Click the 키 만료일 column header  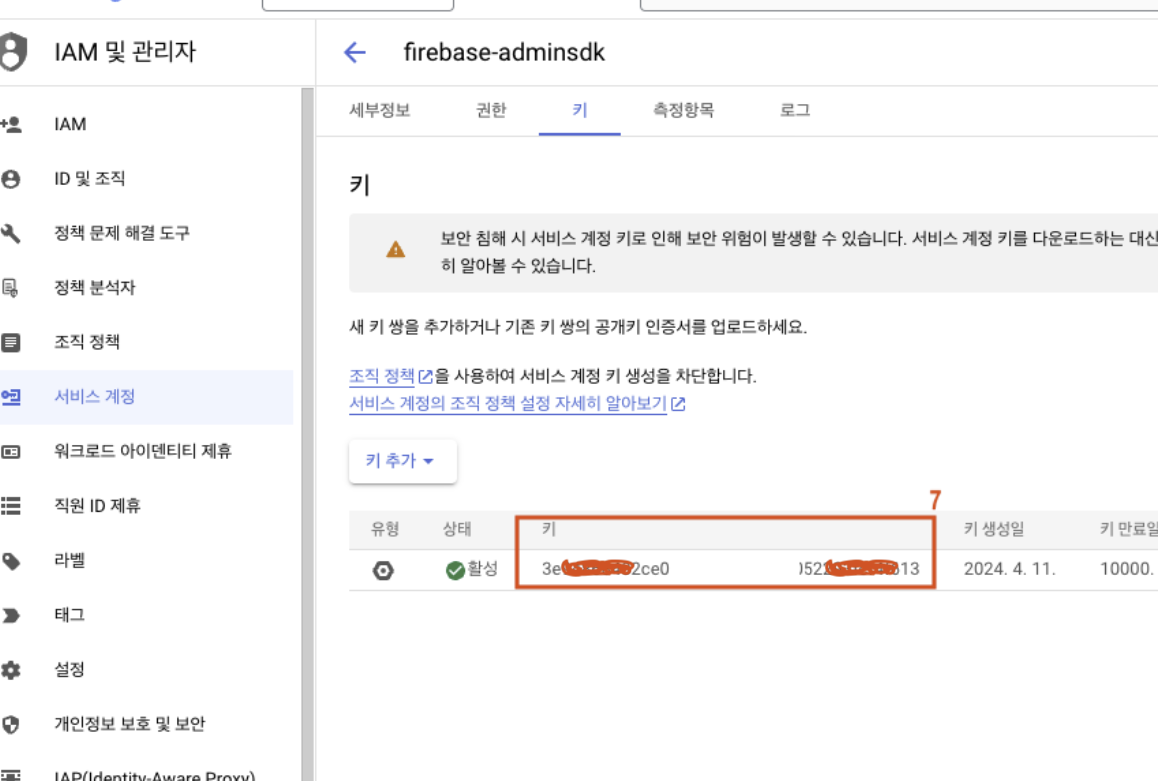coord(1128,529)
